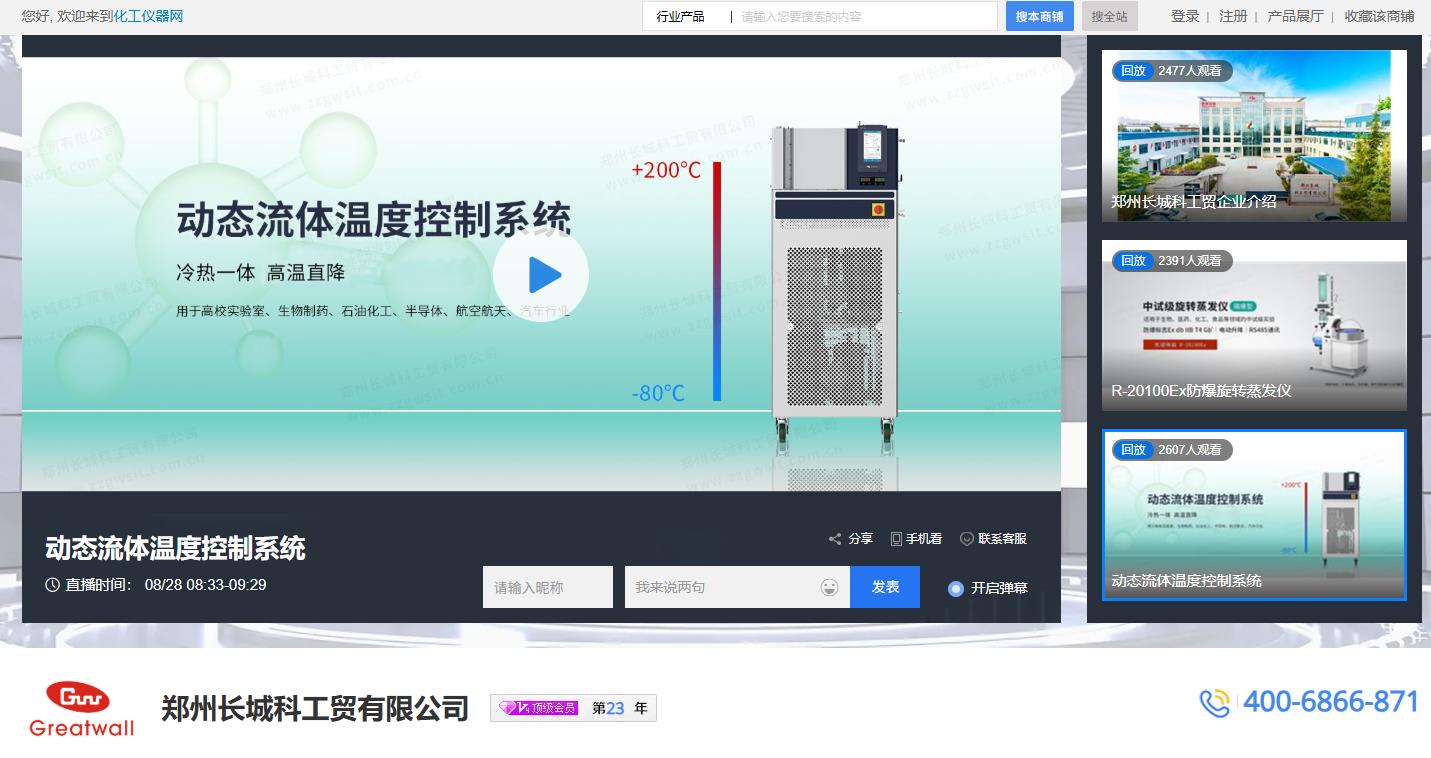Image resolution: width=1431 pixels, height=758 pixels.
Task: Click the 直播时间 08/28 08:33-09:29 text
Action: click(166, 585)
